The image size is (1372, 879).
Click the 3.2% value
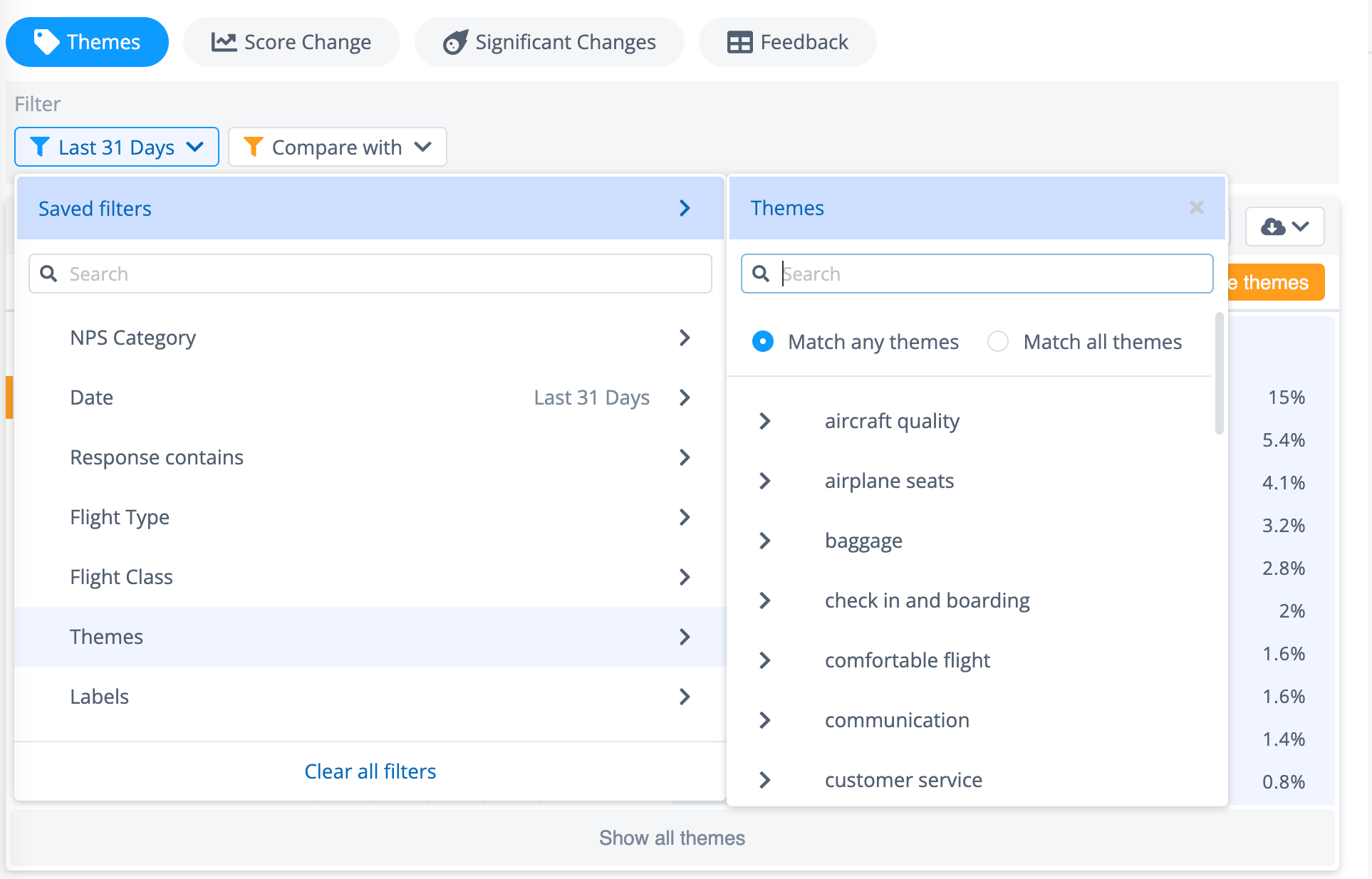[x=1284, y=526]
